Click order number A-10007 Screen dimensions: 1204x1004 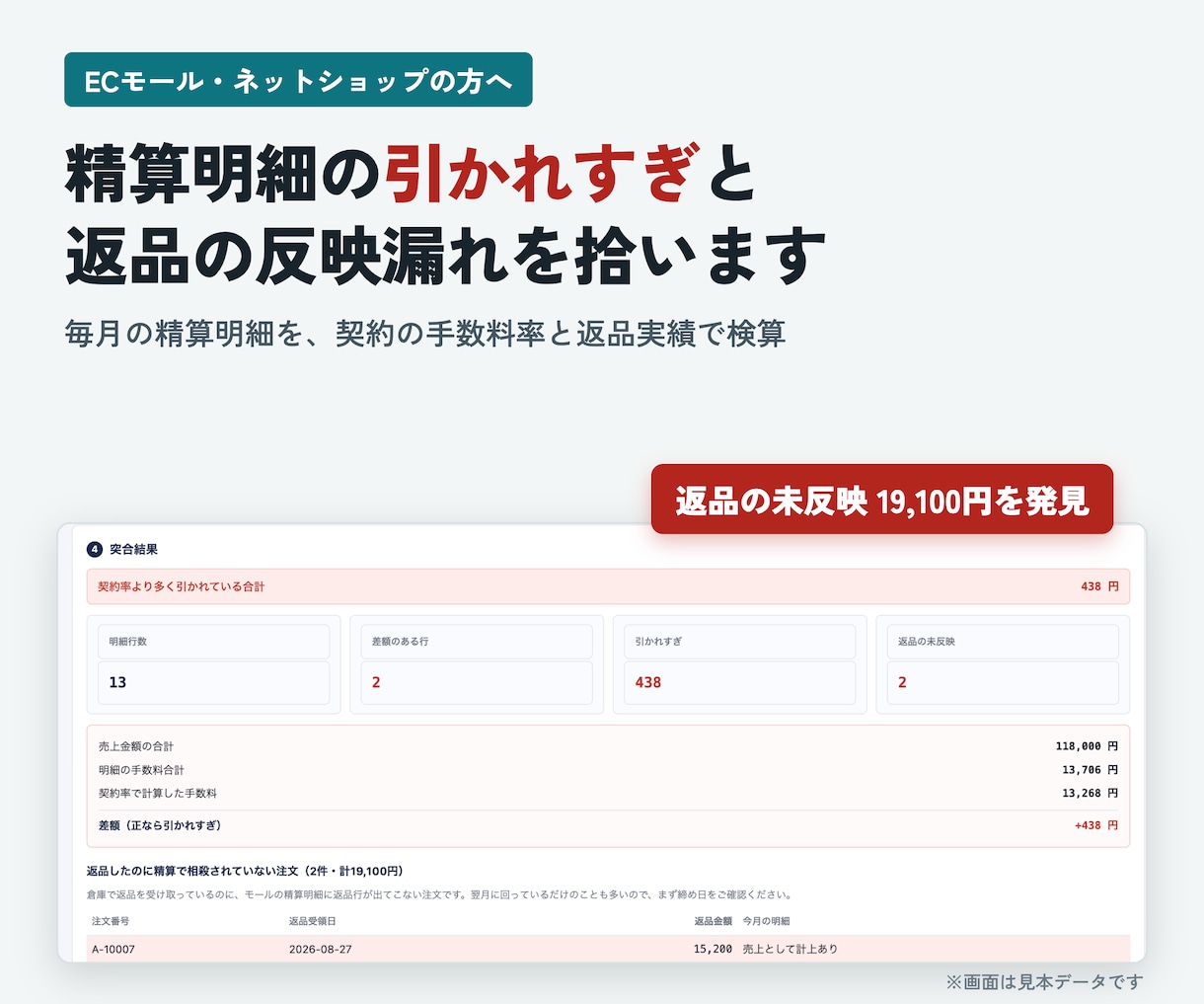[113, 949]
